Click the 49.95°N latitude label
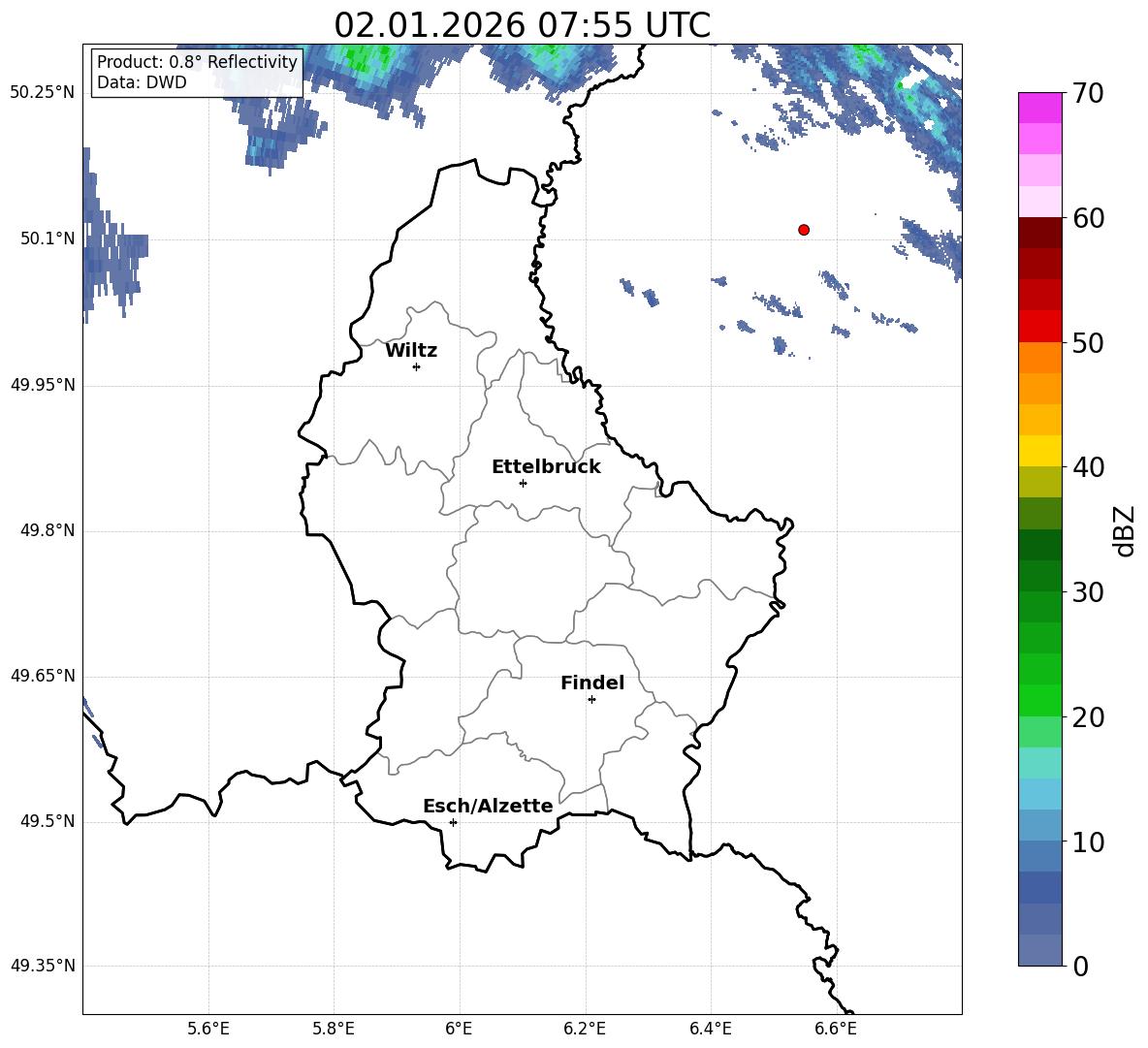The height and width of the screenshot is (1048, 1148). (43, 385)
